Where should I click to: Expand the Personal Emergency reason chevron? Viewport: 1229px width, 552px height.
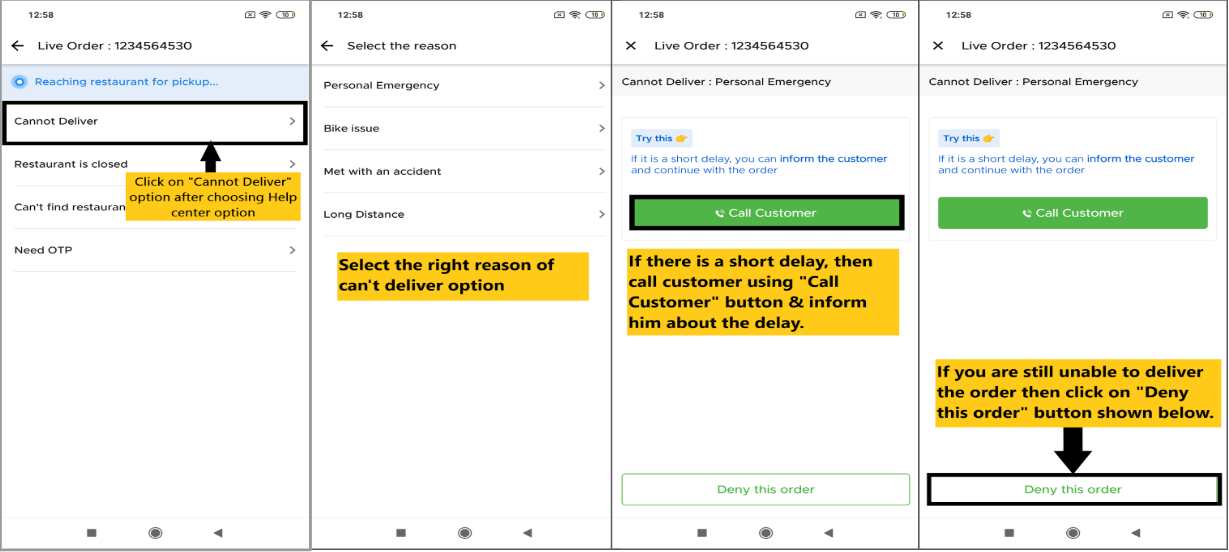click(601, 86)
